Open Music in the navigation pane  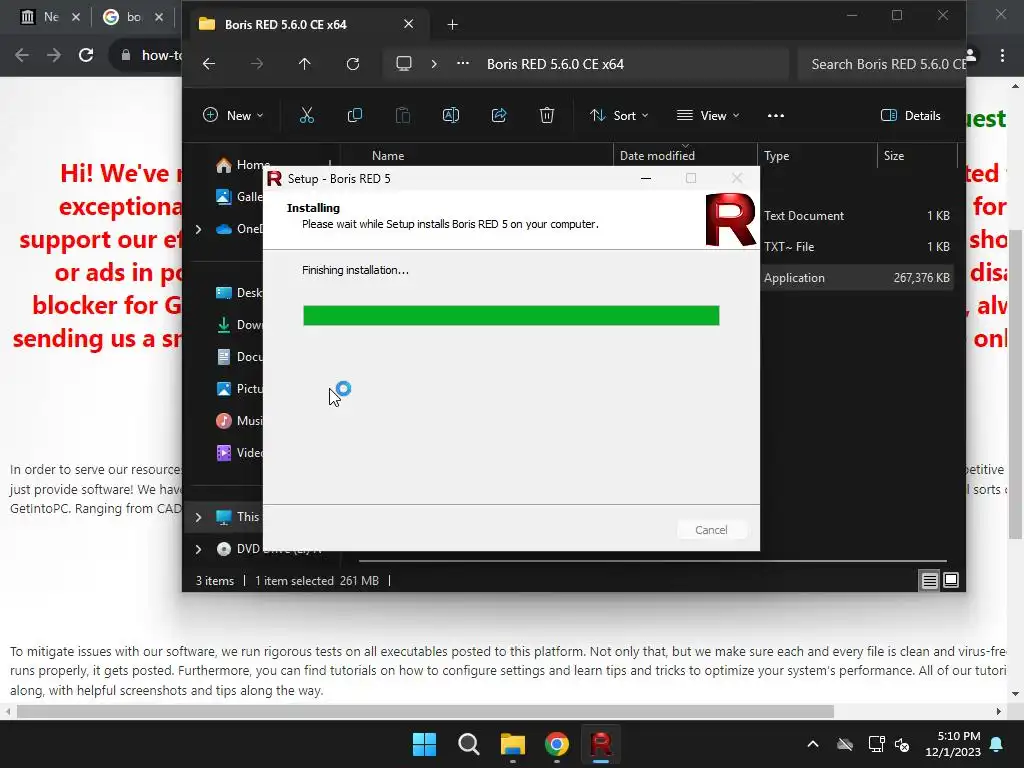click(x=238, y=421)
